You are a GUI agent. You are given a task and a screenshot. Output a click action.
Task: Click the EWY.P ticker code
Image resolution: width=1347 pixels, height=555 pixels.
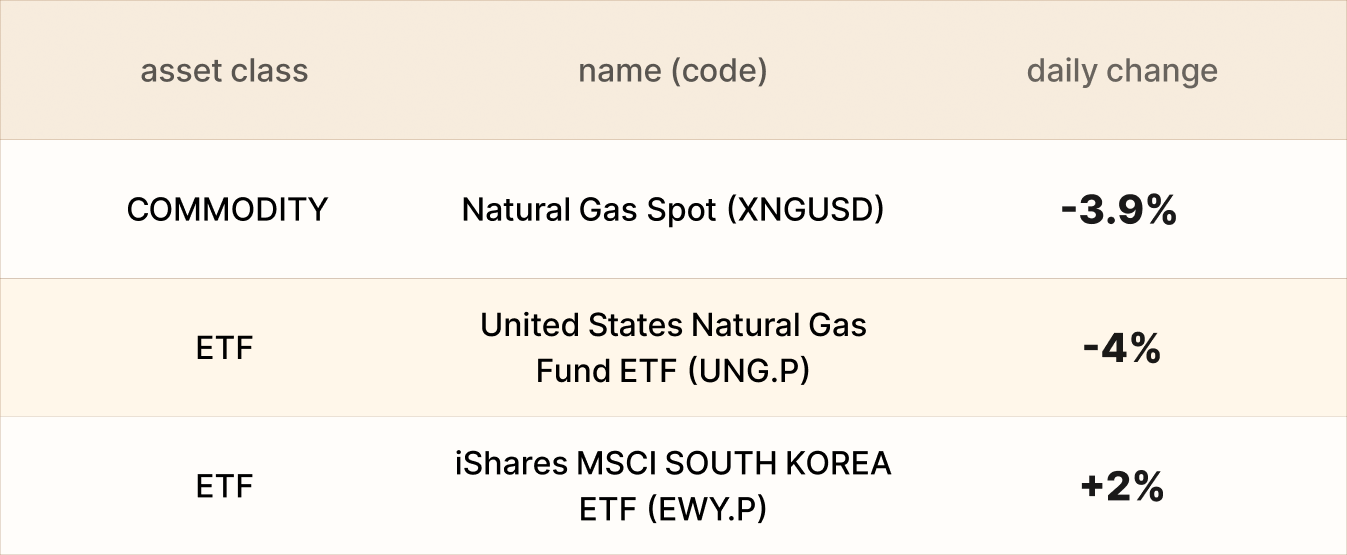pos(706,509)
